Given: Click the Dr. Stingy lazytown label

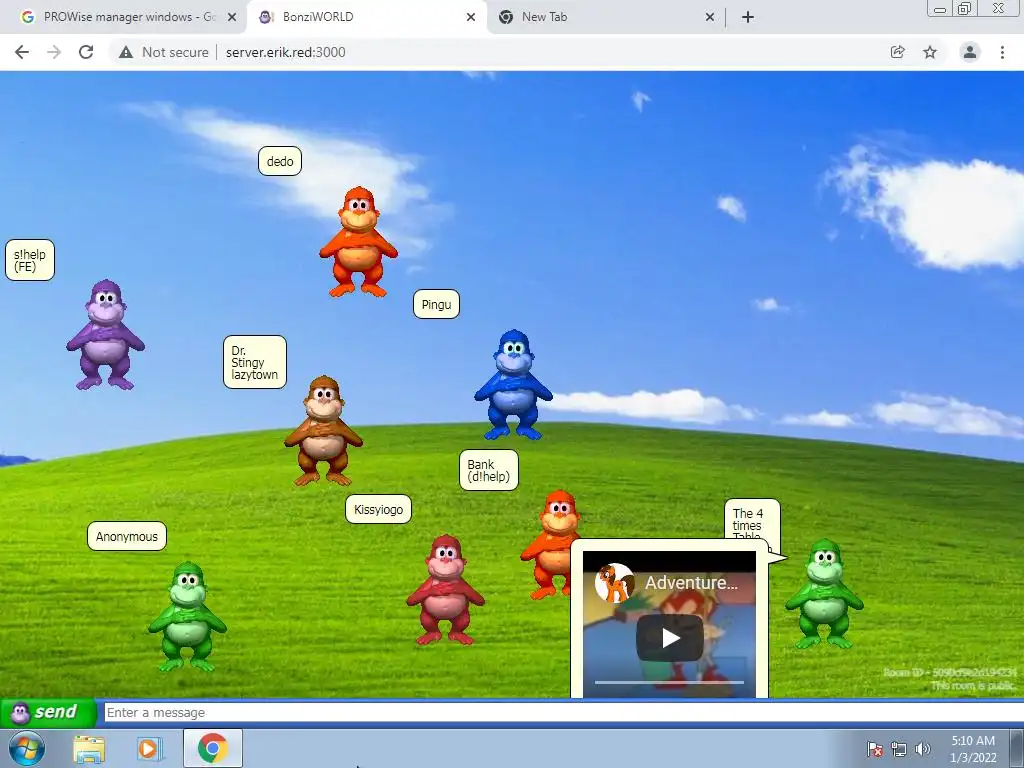Looking at the screenshot, I should pyautogui.click(x=255, y=362).
